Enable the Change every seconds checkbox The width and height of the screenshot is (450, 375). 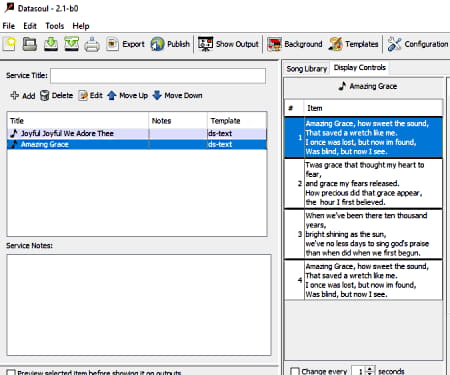295,371
